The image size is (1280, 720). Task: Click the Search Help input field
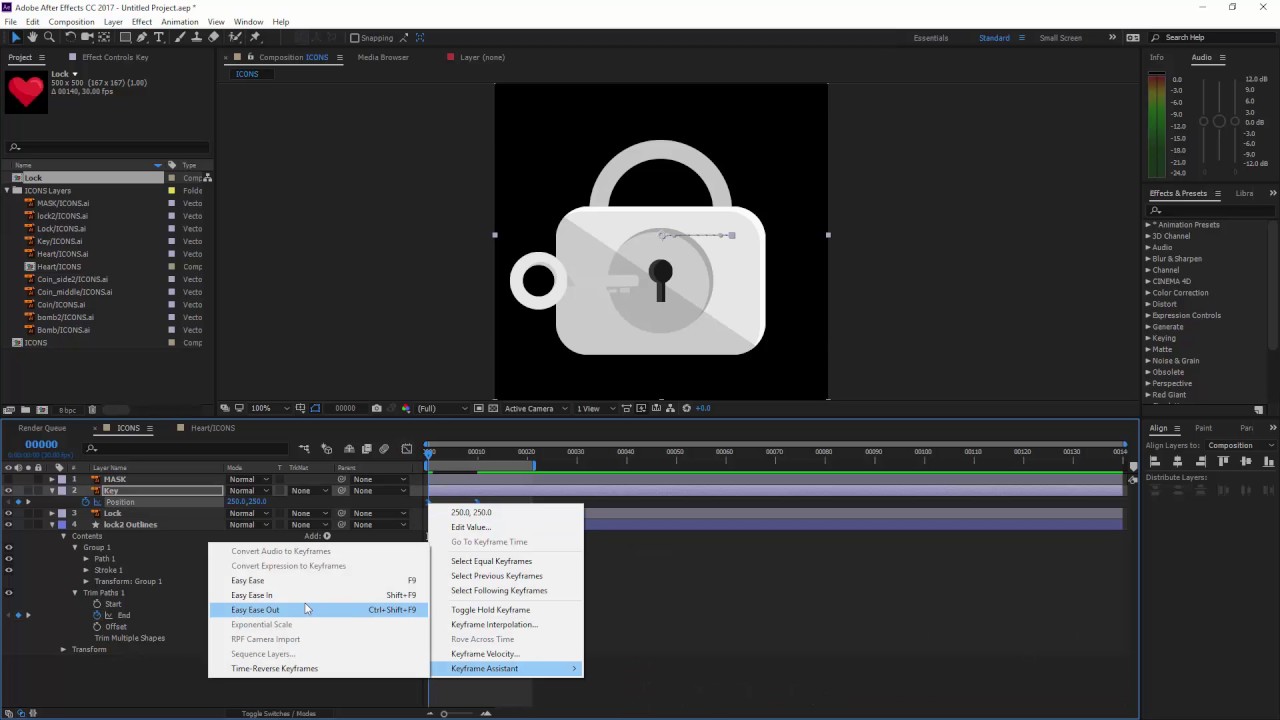(x=1212, y=38)
